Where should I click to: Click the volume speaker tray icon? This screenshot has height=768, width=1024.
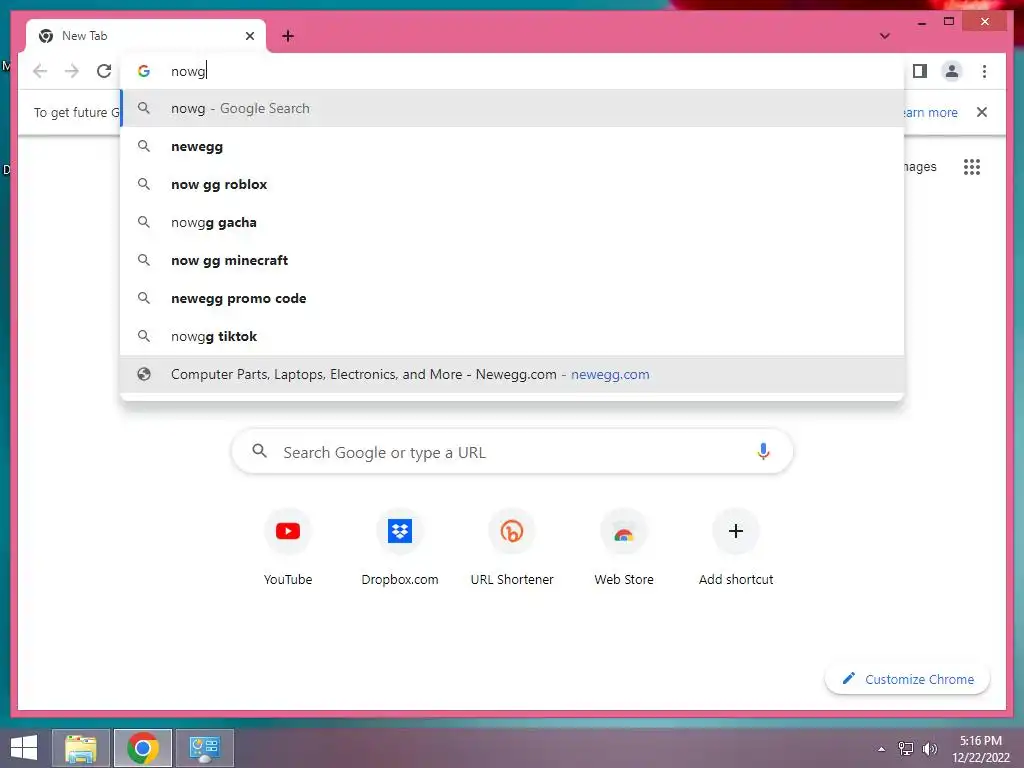pos(929,748)
